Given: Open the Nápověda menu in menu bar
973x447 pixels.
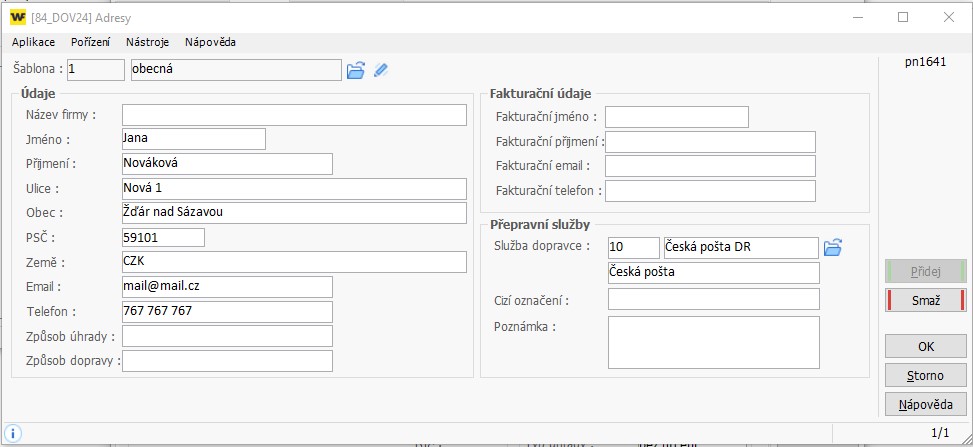Looking at the screenshot, I should pyautogui.click(x=210, y=42).
